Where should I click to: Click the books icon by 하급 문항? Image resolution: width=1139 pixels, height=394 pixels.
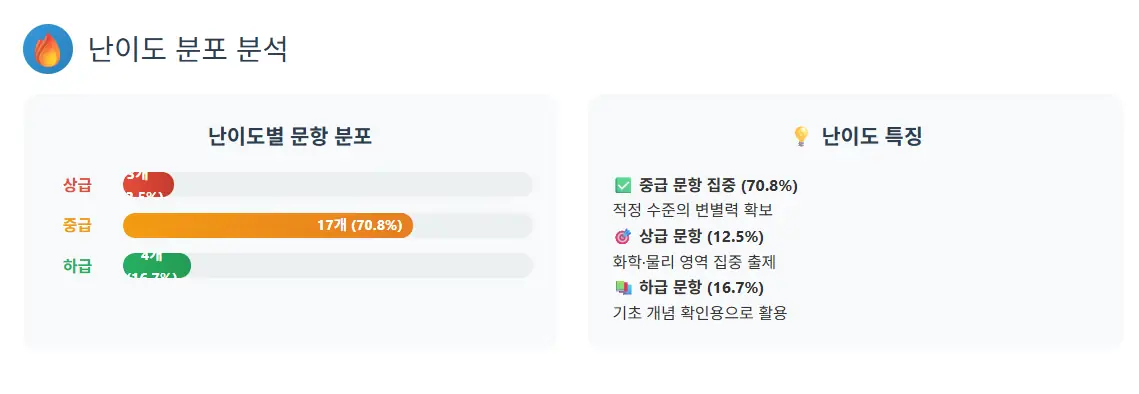[623, 287]
